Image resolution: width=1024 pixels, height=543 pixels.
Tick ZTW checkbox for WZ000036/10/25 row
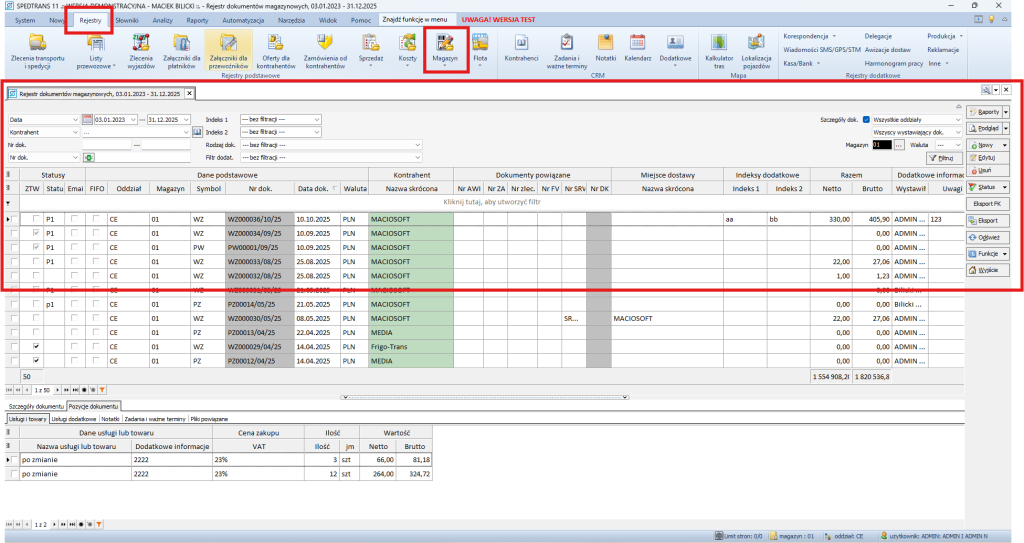pyautogui.click(x=36, y=218)
